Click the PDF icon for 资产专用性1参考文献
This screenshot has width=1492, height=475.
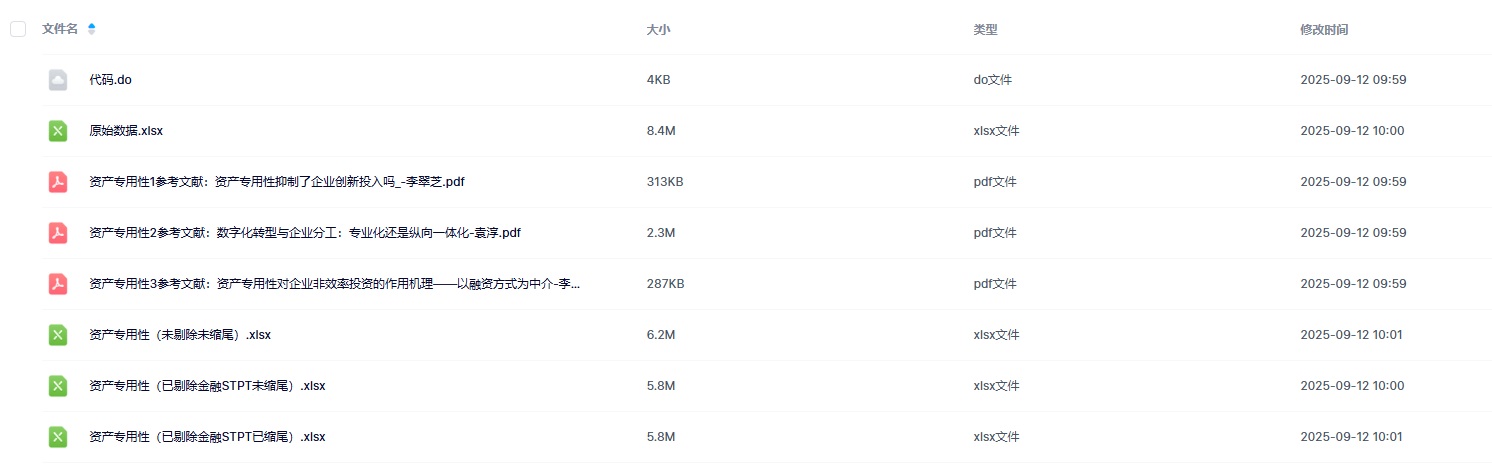coord(58,182)
